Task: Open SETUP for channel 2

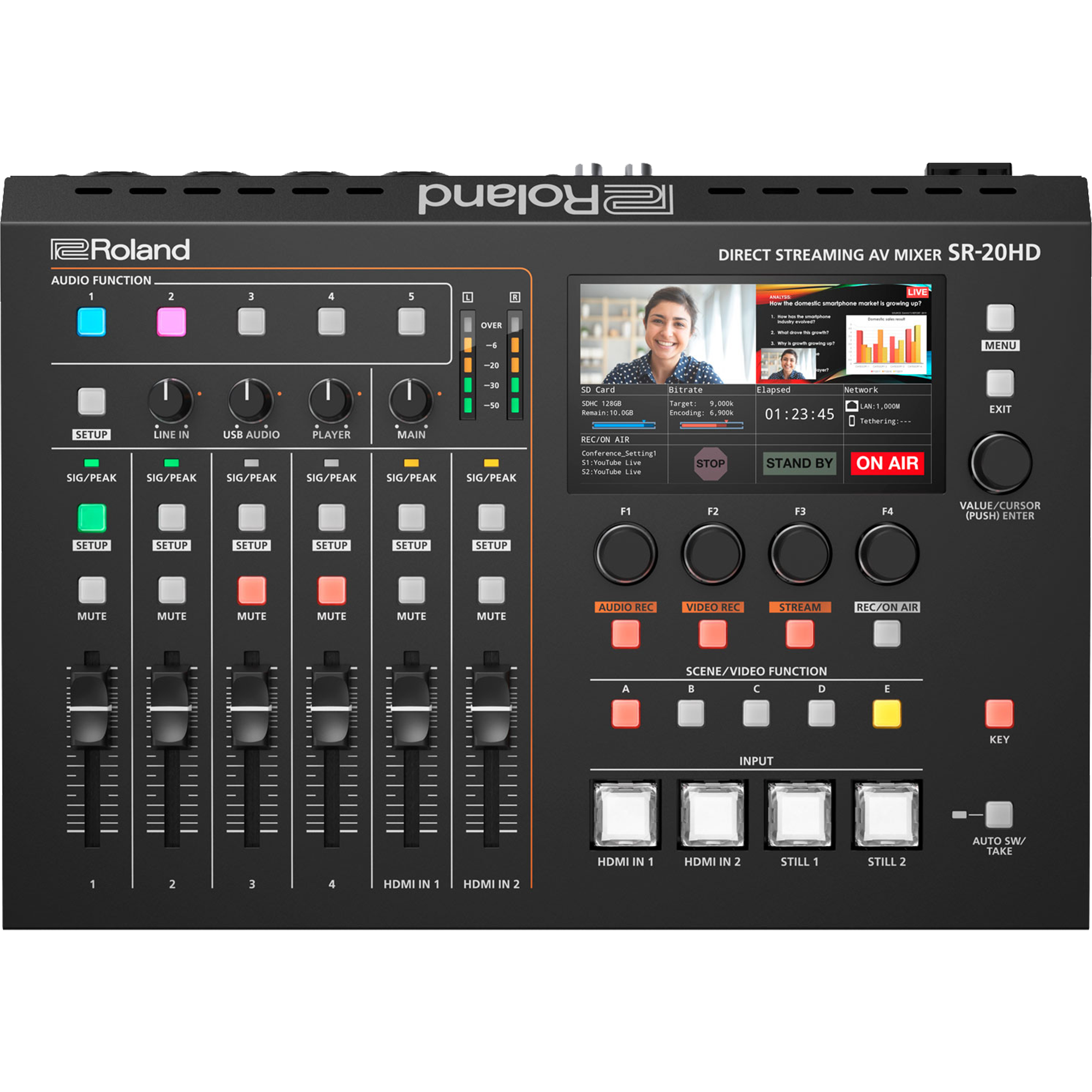Action: (x=172, y=518)
